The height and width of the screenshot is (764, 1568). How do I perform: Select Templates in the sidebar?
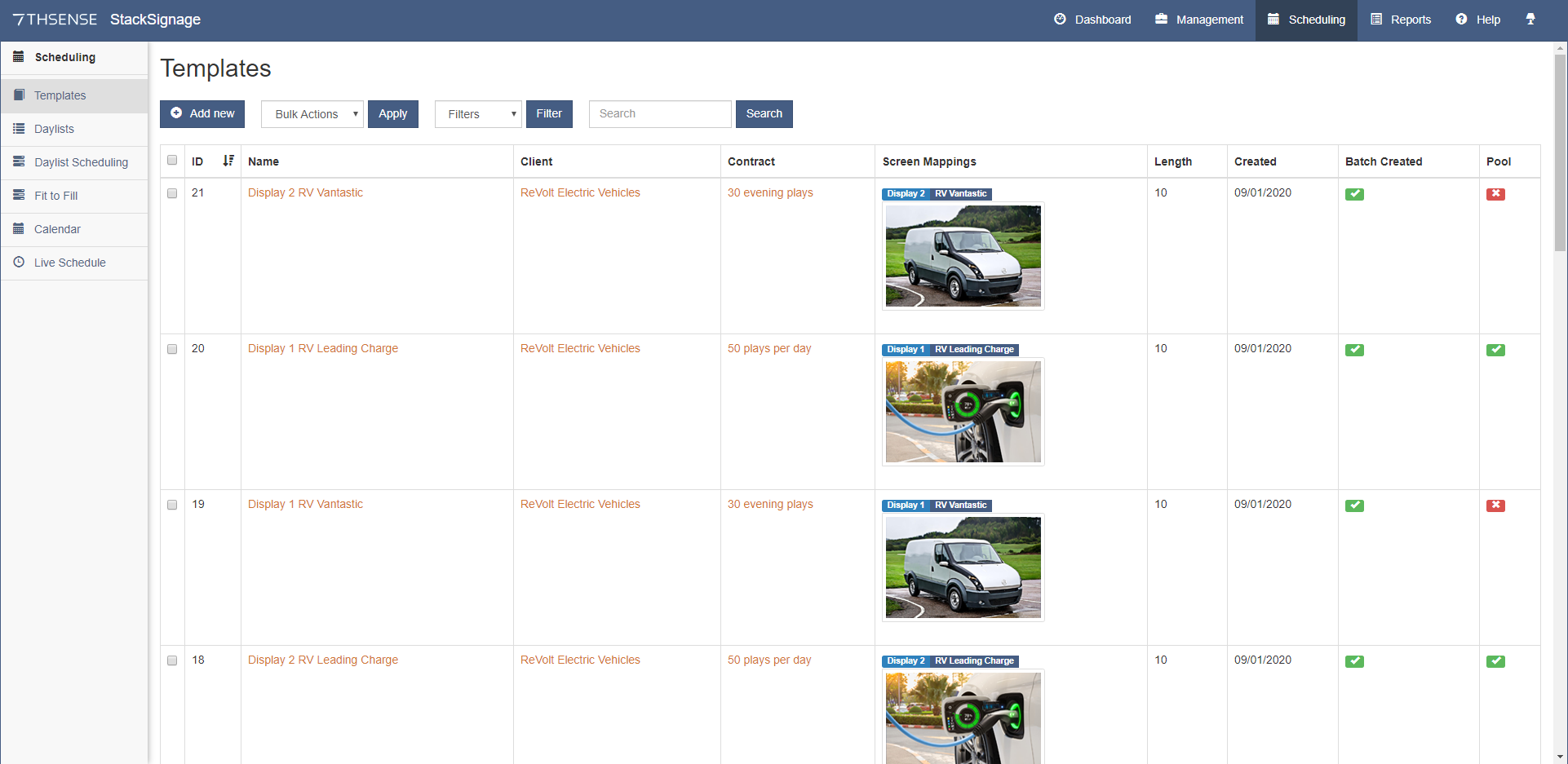[x=74, y=95]
